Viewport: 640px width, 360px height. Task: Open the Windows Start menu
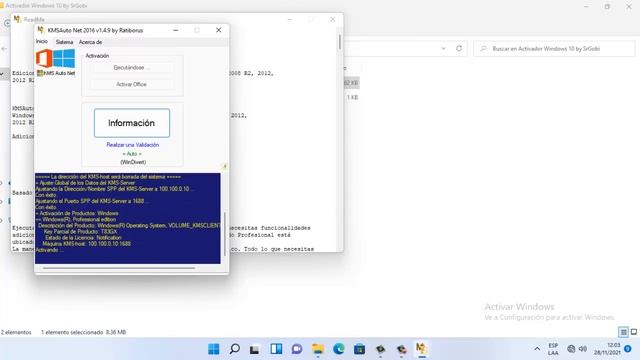click(213, 349)
